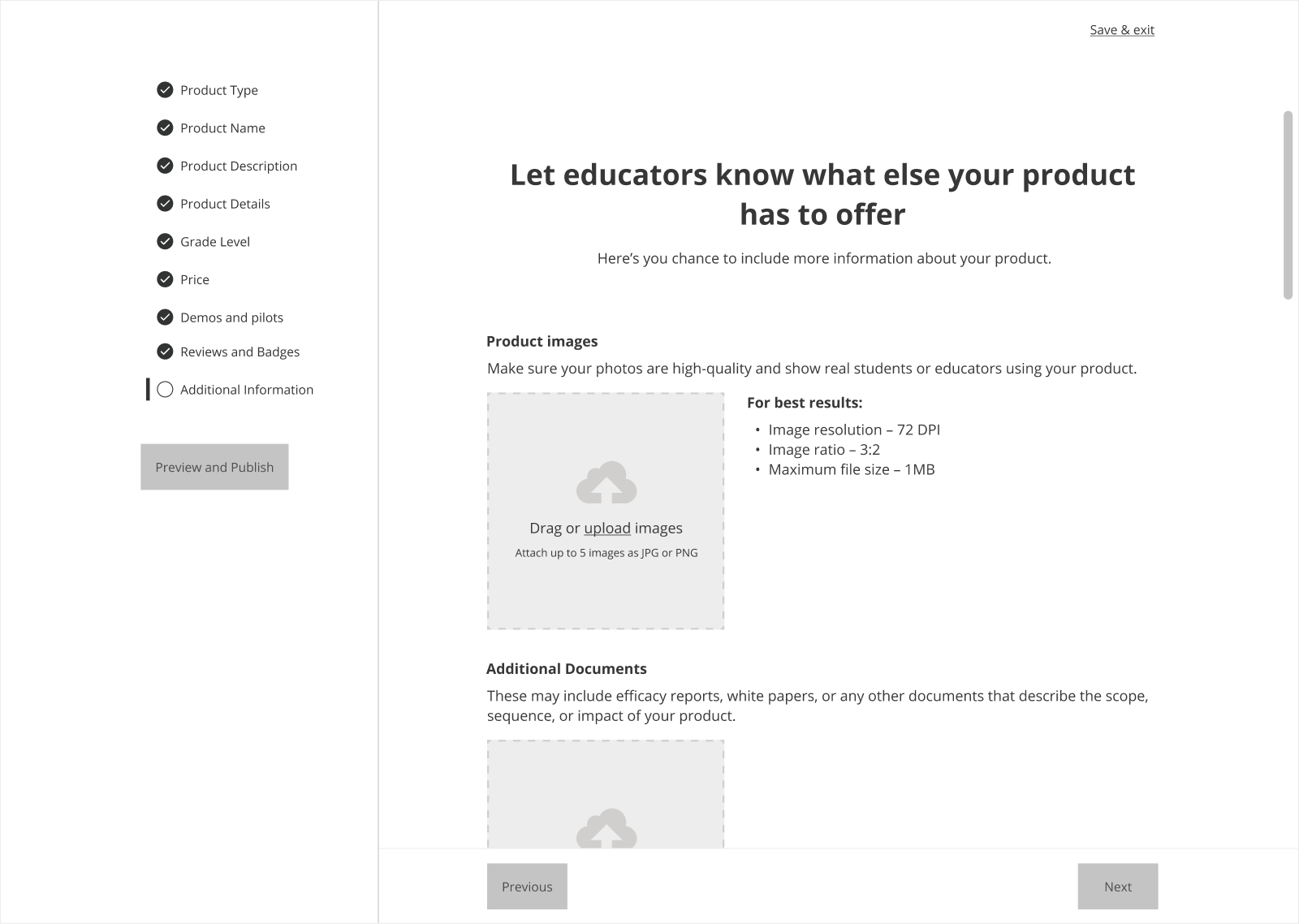Click the 'For best results:' label
Viewport: 1299px width, 924px height.
point(805,403)
